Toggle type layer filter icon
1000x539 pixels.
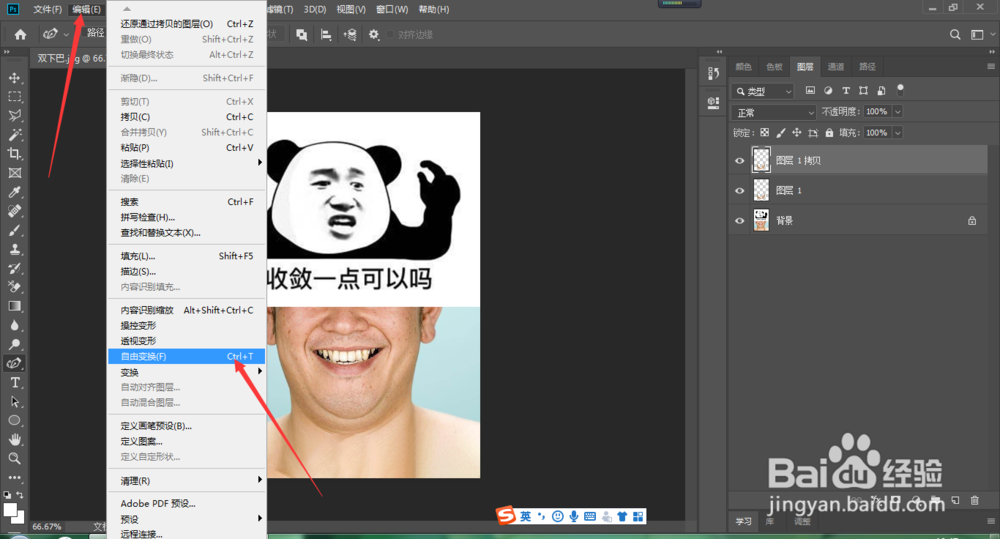846,91
